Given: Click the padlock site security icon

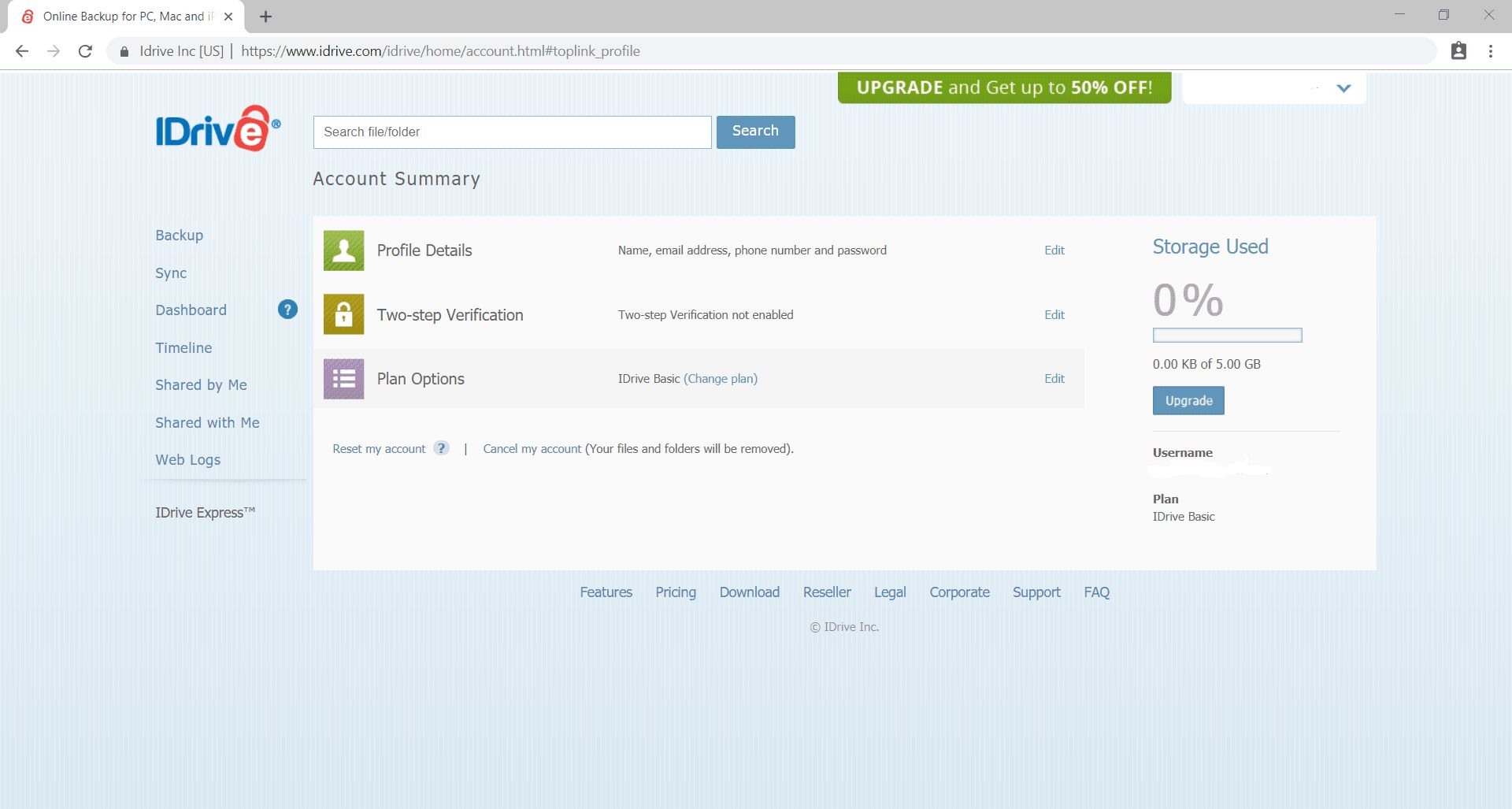Looking at the screenshot, I should coord(124,51).
